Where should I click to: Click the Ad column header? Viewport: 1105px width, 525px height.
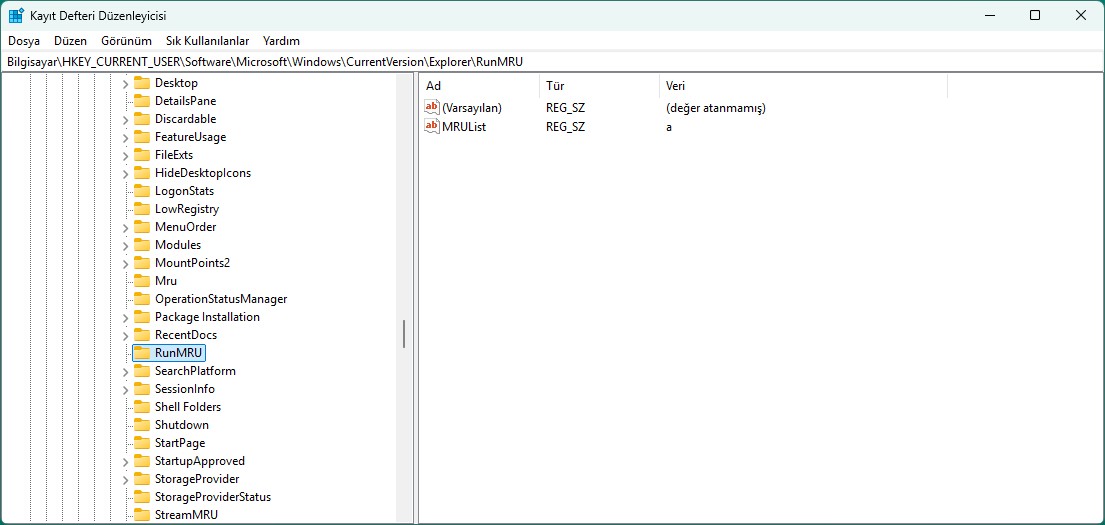(x=480, y=86)
